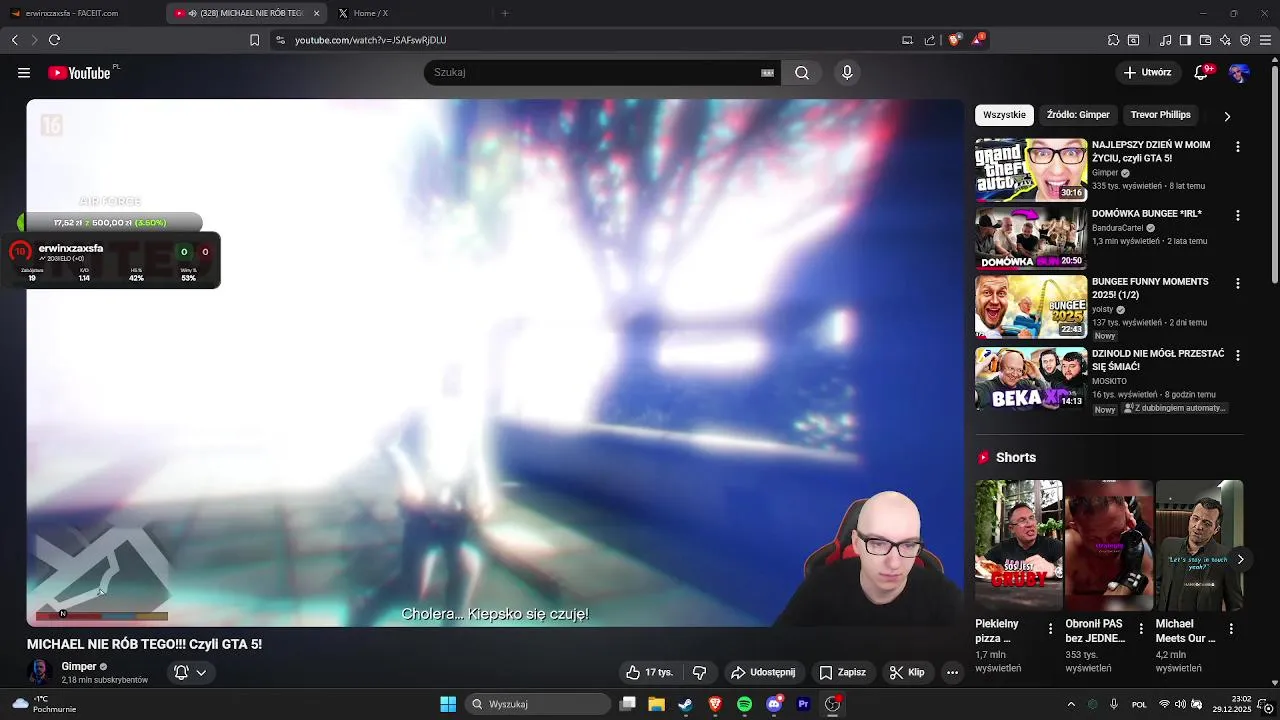Click the Utwórz create button
1280x720 pixels.
[x=1147, y=72]
